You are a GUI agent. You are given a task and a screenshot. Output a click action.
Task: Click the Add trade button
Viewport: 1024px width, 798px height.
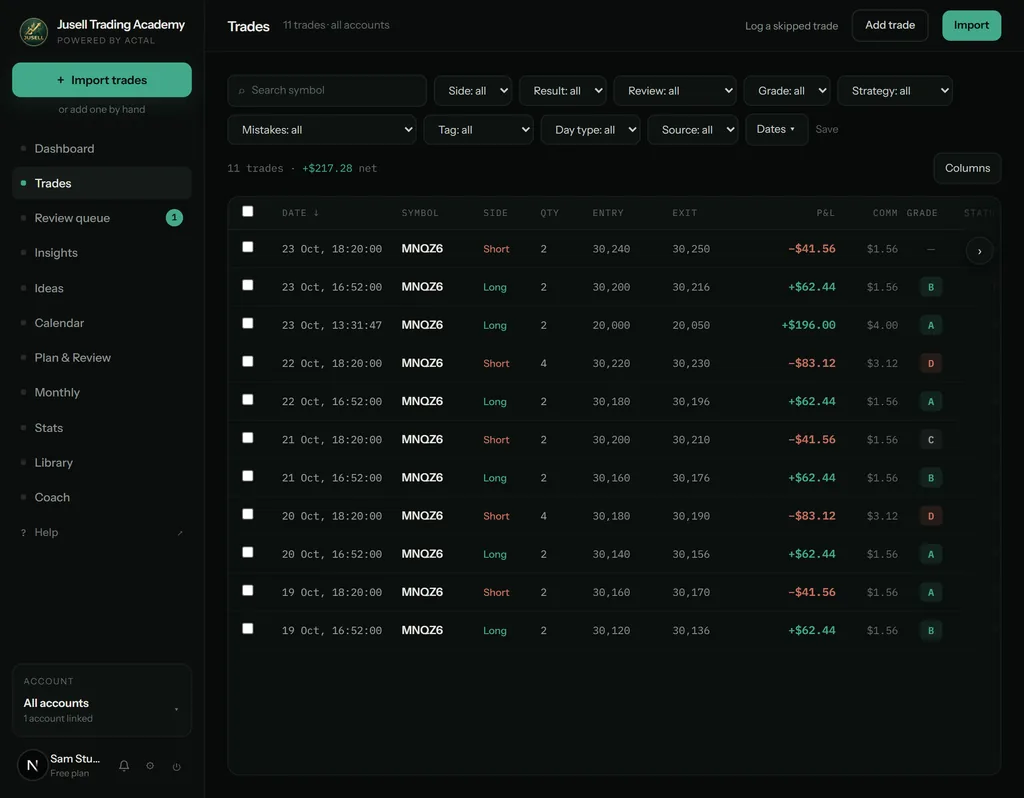click(x=889, y=25)
